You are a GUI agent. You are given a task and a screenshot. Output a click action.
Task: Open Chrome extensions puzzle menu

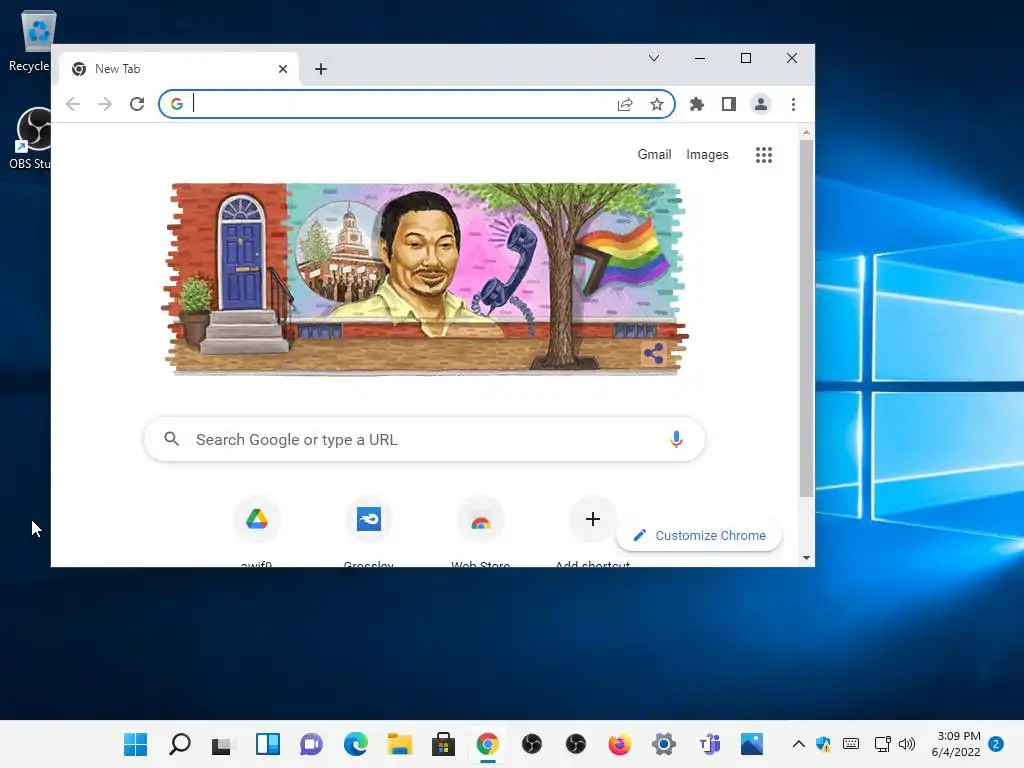tap(697, 104)
